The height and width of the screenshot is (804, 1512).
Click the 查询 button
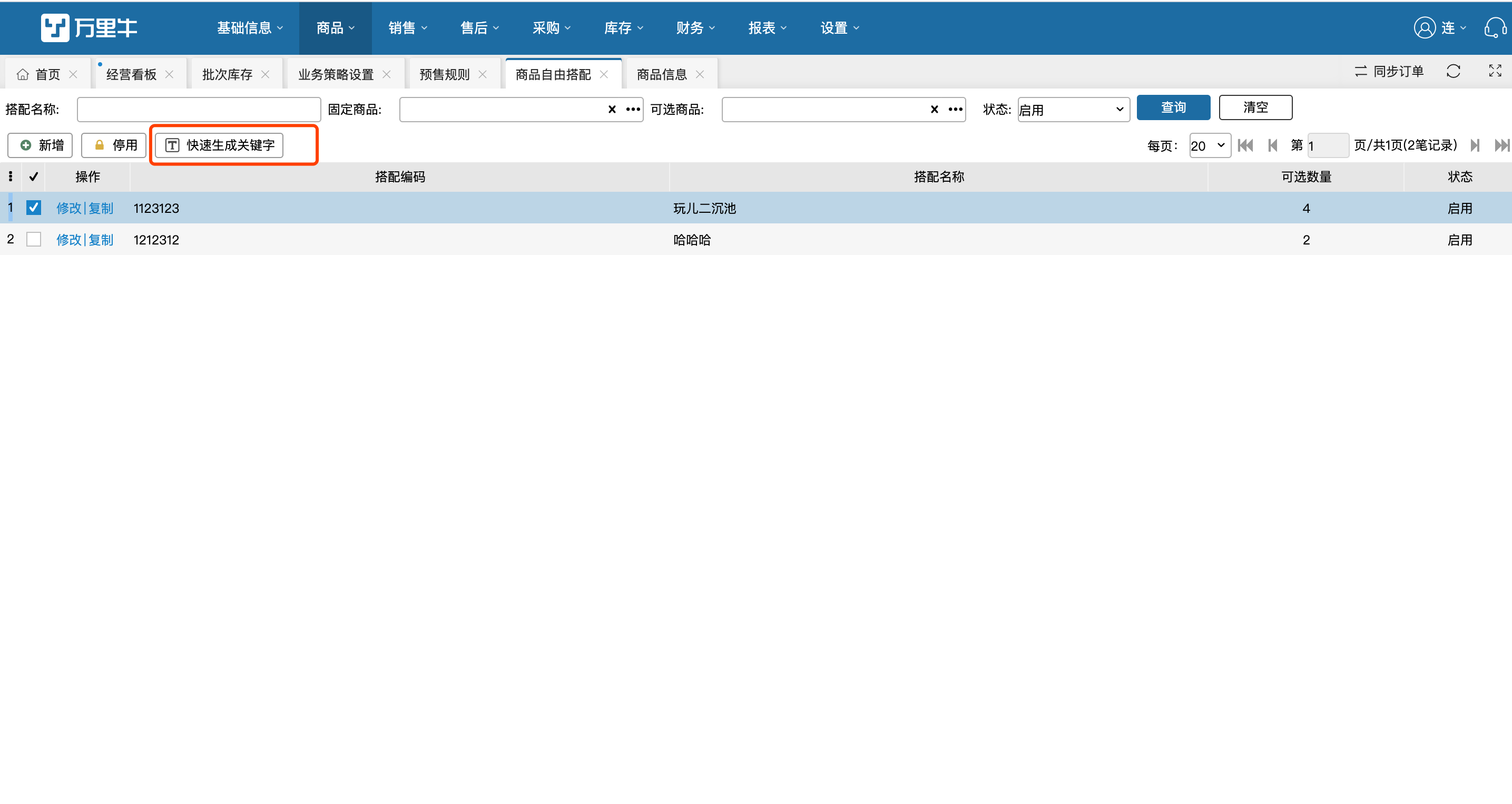pyautogui.click(x=1173, y=107)
